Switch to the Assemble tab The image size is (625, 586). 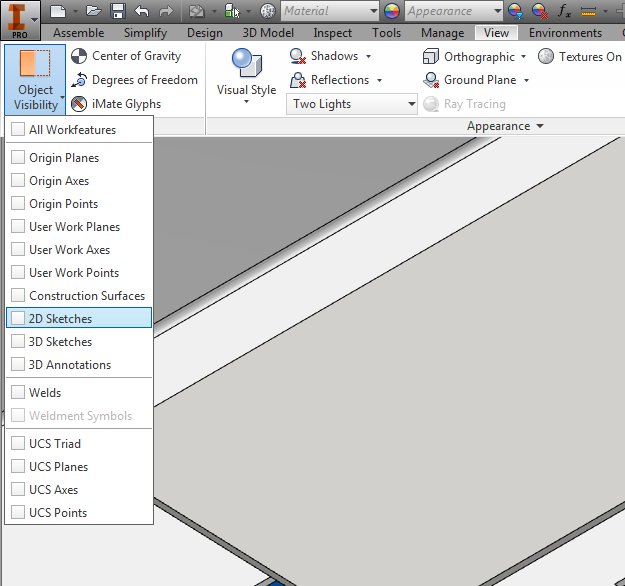tap(79, 33)
